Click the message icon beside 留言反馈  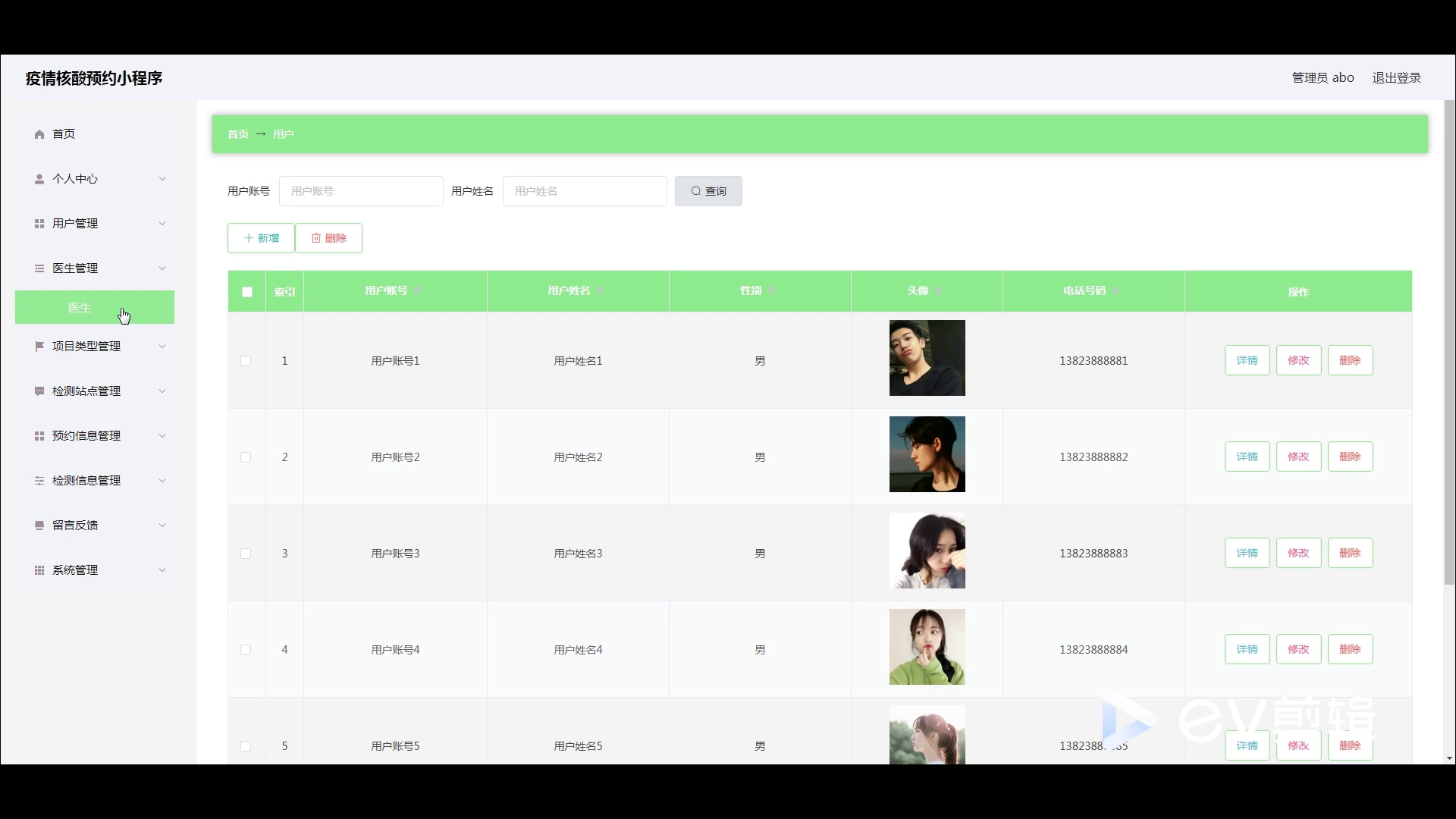tap(39, 526)
